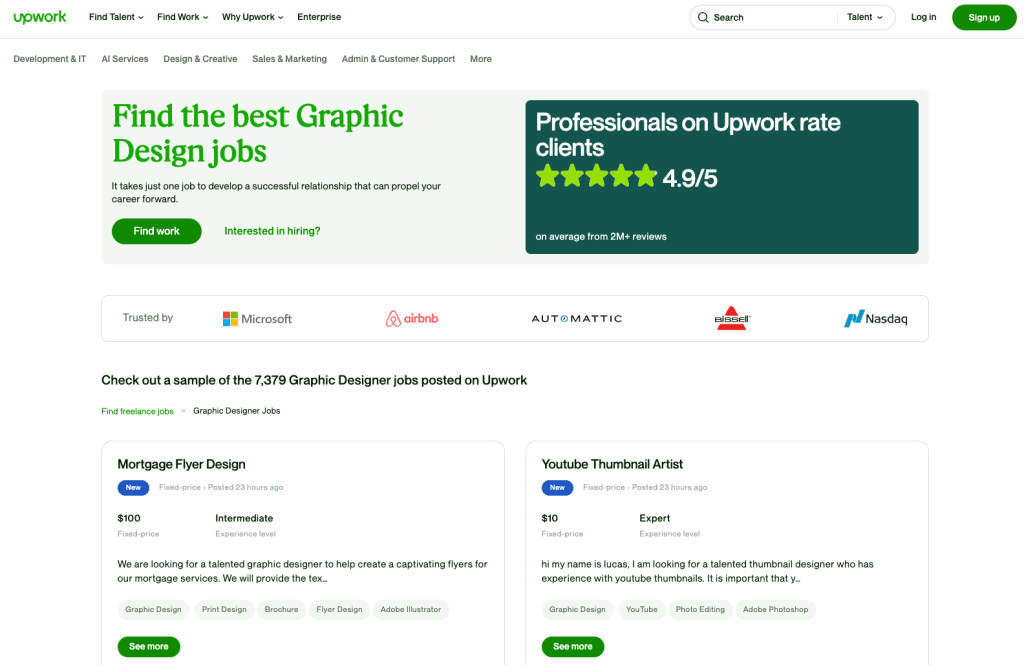This screenshot has width=1024, height=665.
Task: Expand the Why Upwork menu
Action: (x=253, y=17)
